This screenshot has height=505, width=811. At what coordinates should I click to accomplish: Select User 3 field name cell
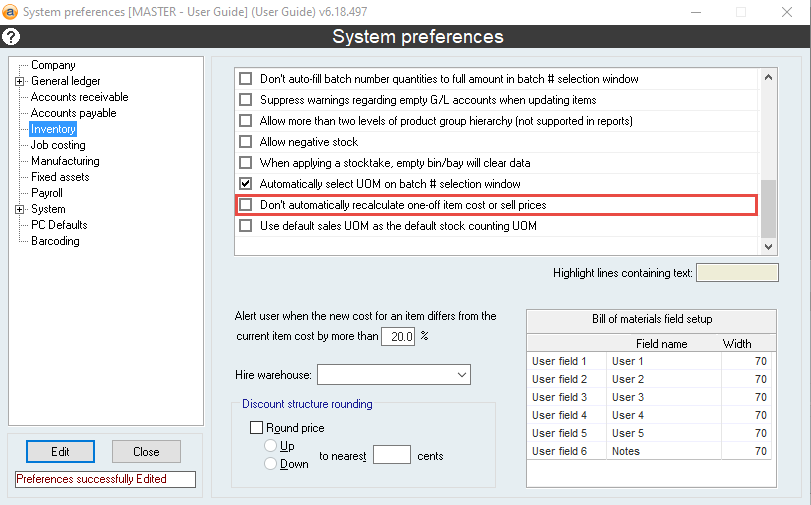click(664, 397)
